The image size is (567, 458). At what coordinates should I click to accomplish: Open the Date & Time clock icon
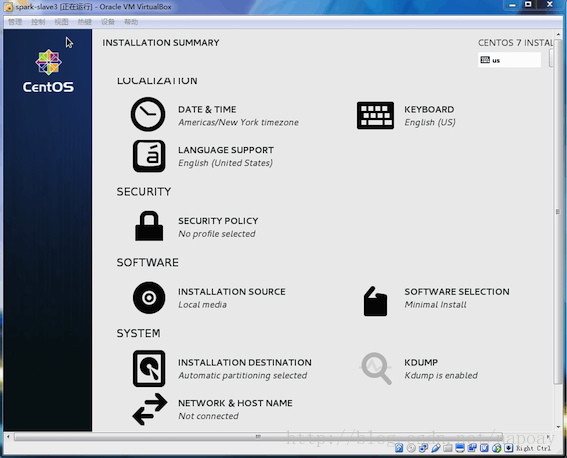(x=148, y=114)
